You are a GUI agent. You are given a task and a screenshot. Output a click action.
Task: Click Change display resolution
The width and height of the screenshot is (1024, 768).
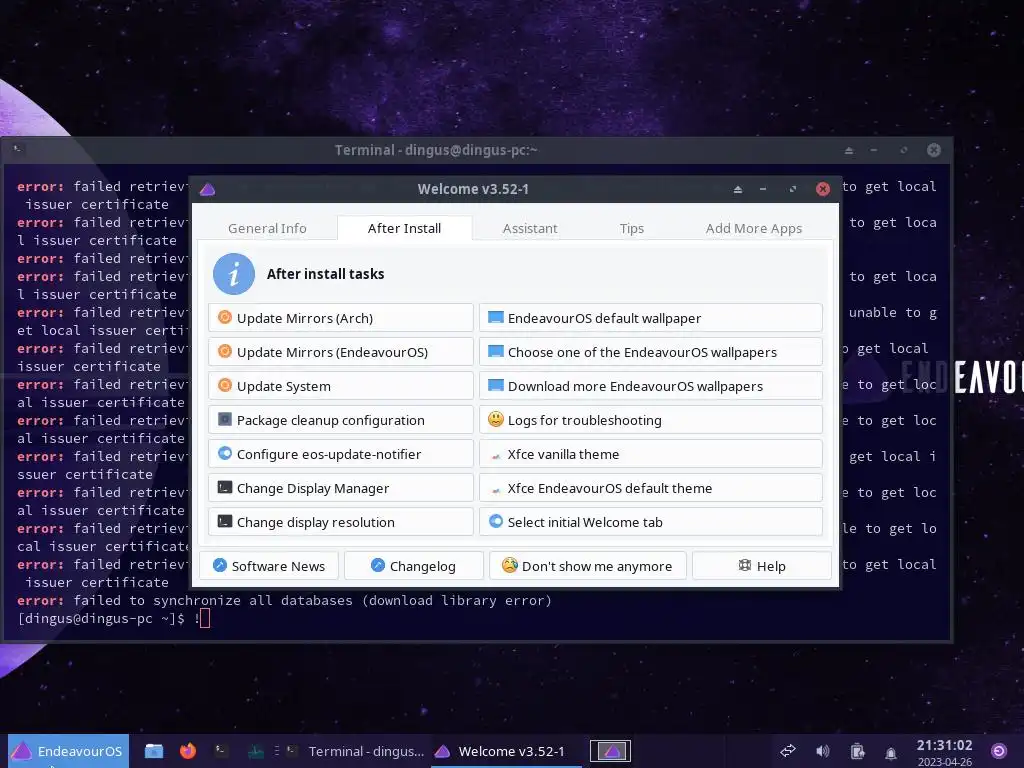coord(341,522)
